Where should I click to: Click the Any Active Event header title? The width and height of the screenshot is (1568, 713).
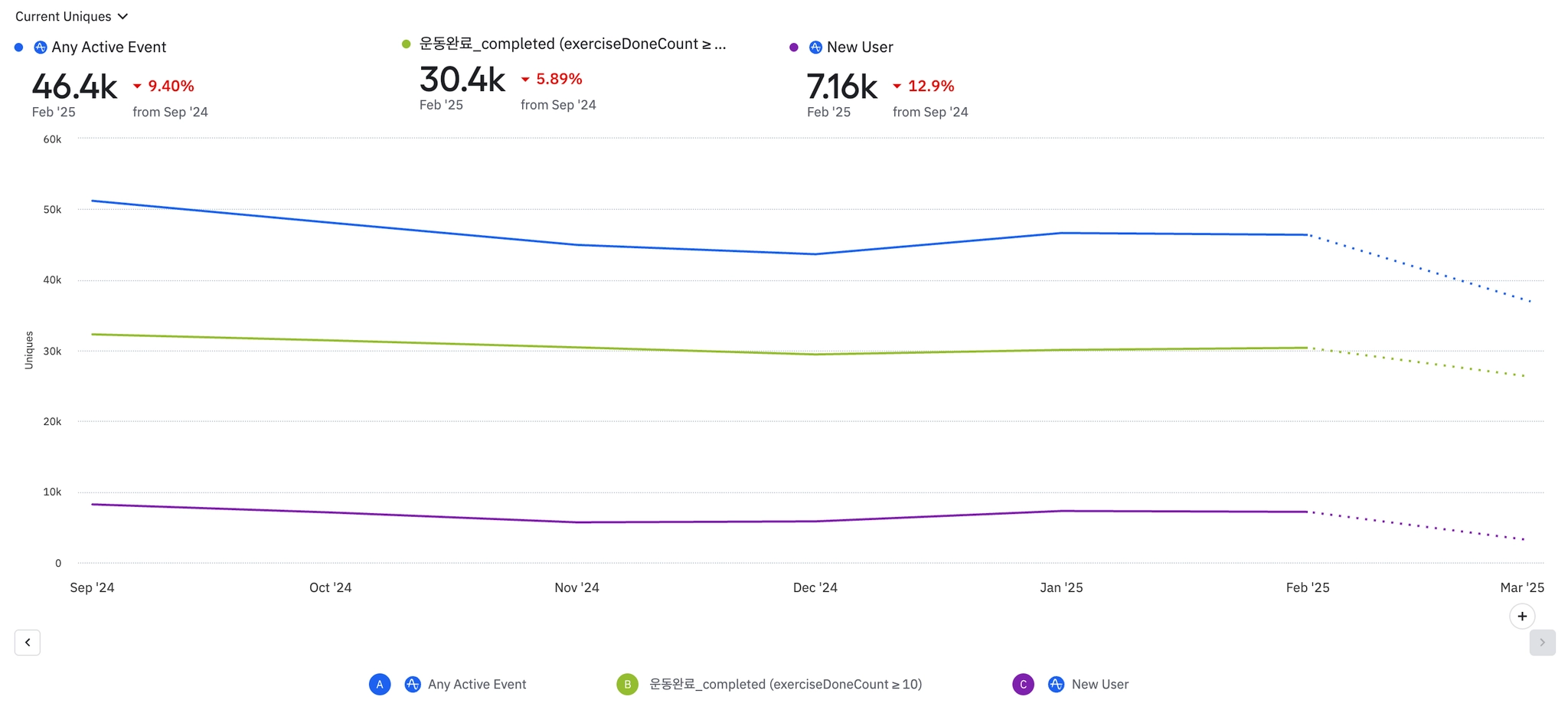[x=109, y=47]
